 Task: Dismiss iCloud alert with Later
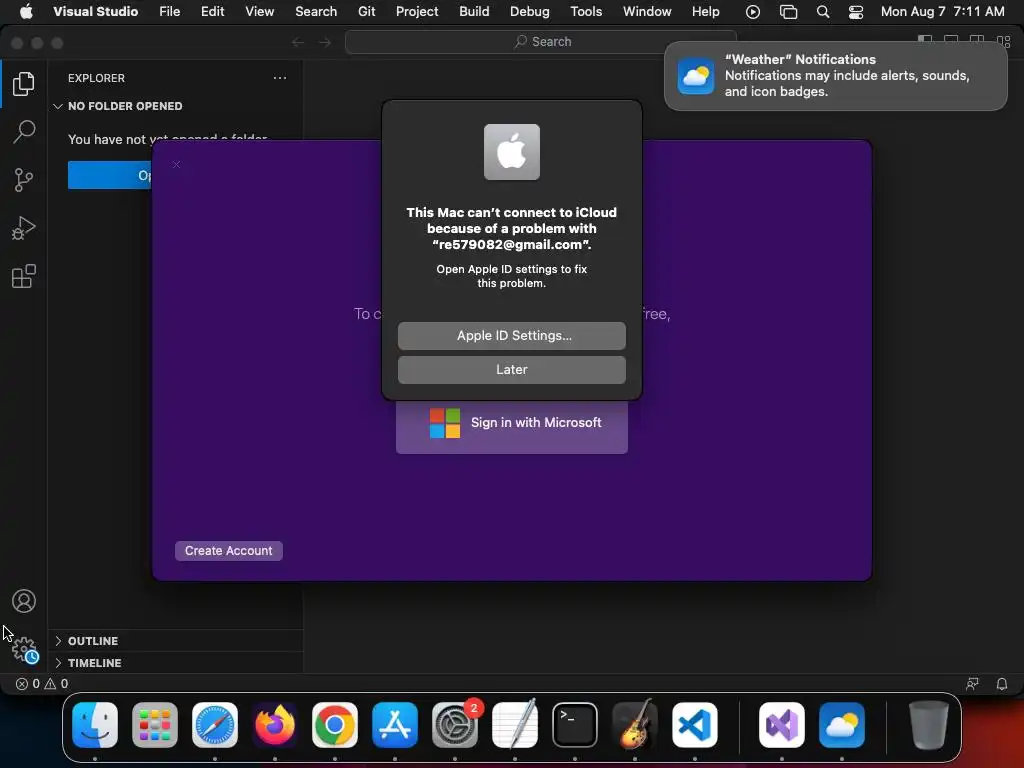click(511, 370)
